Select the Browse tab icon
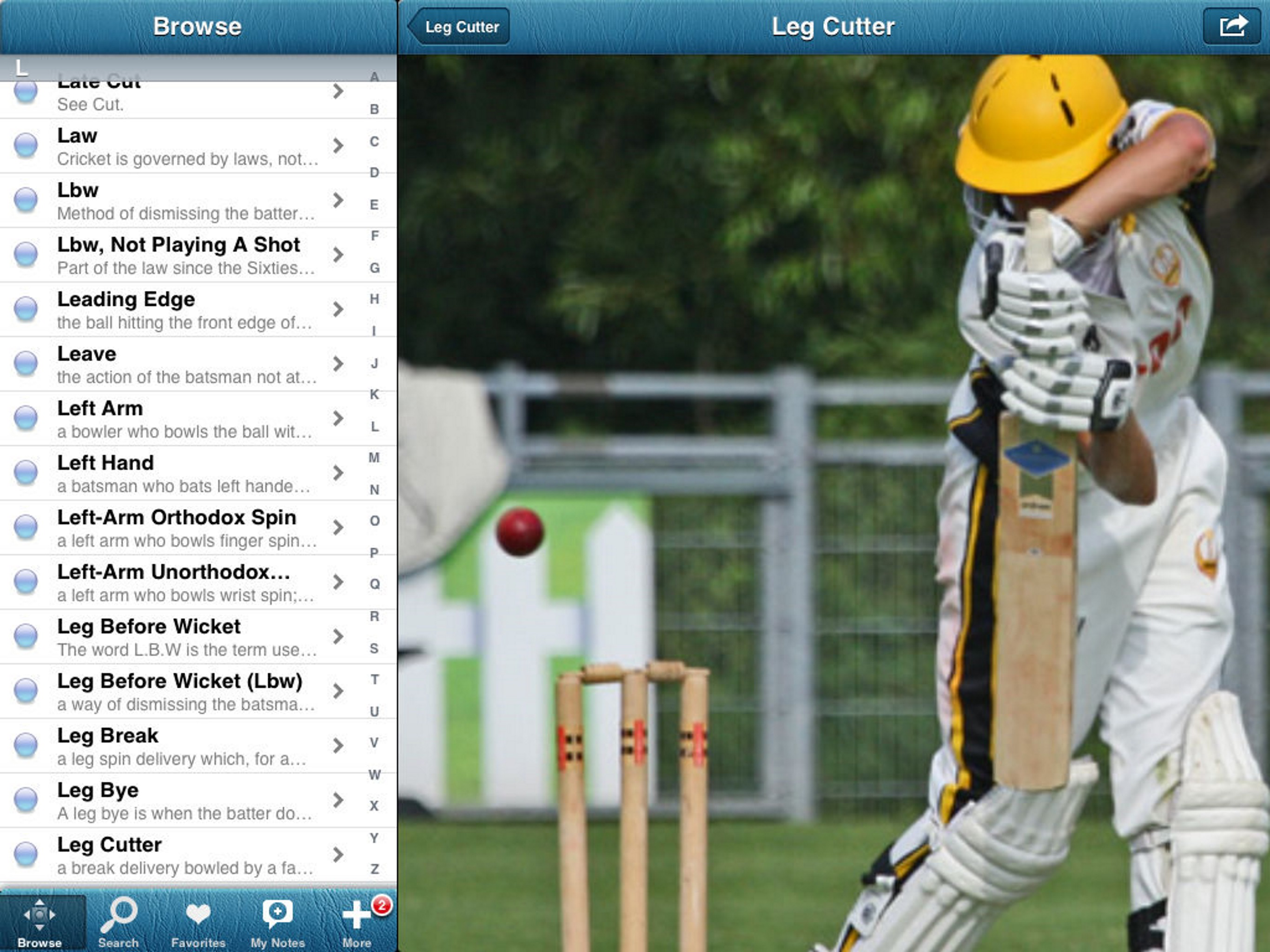 (40, 916)
